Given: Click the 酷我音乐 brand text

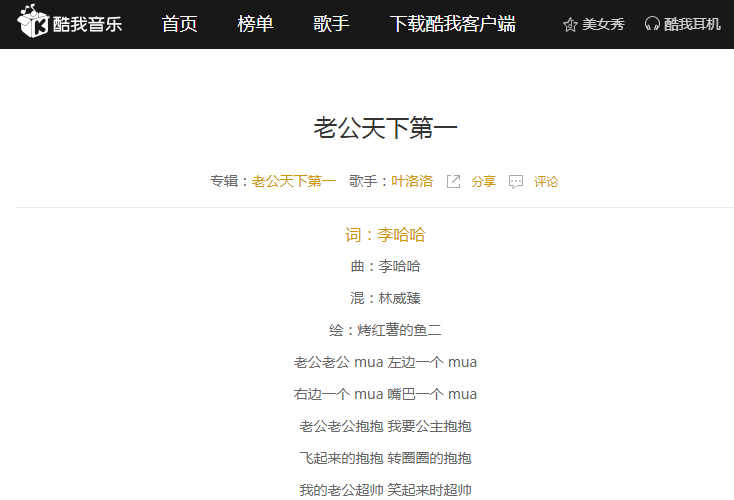Looking at the screenshot, I should (x=87, y=24).
